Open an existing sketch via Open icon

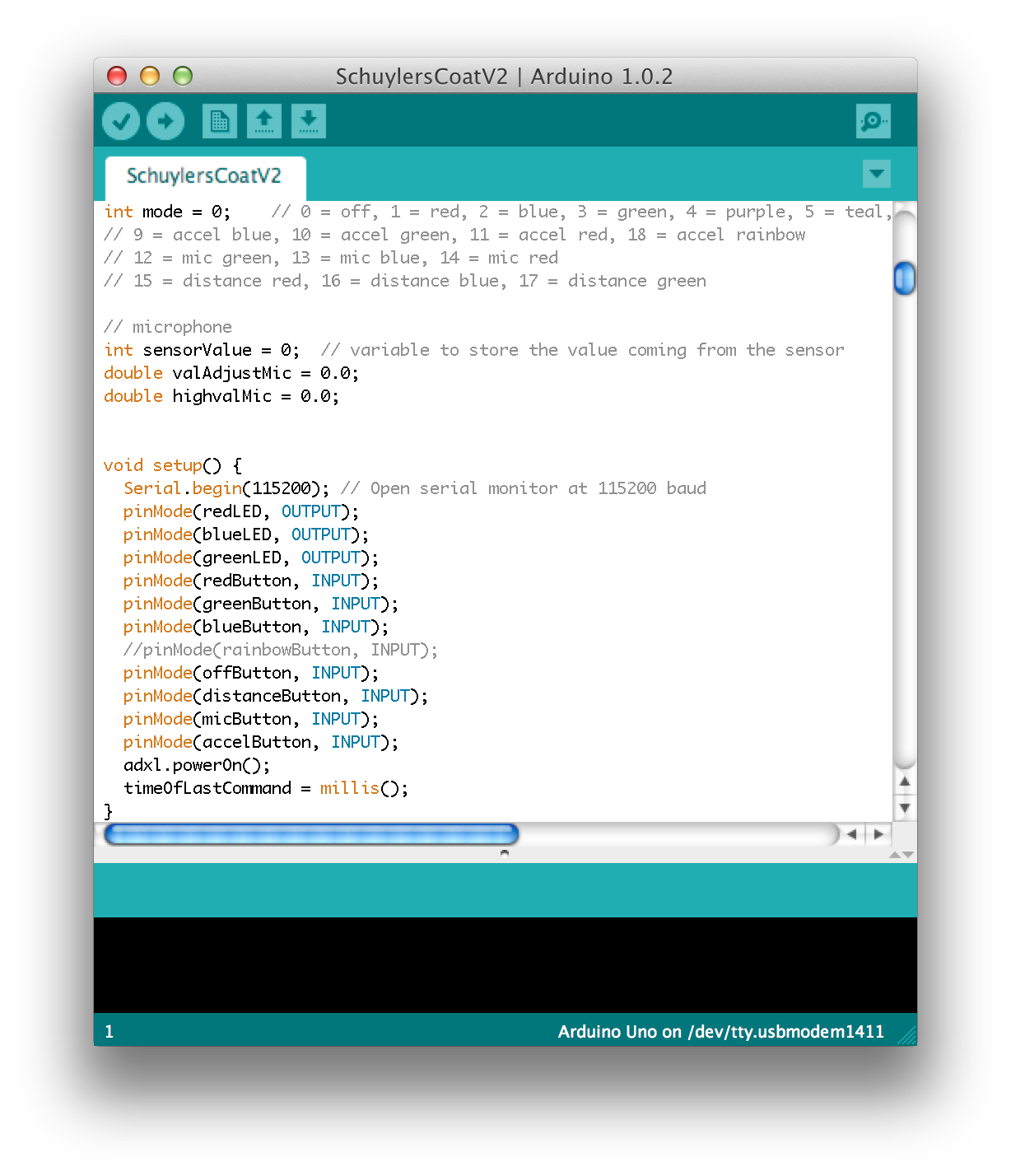point(263,120)
